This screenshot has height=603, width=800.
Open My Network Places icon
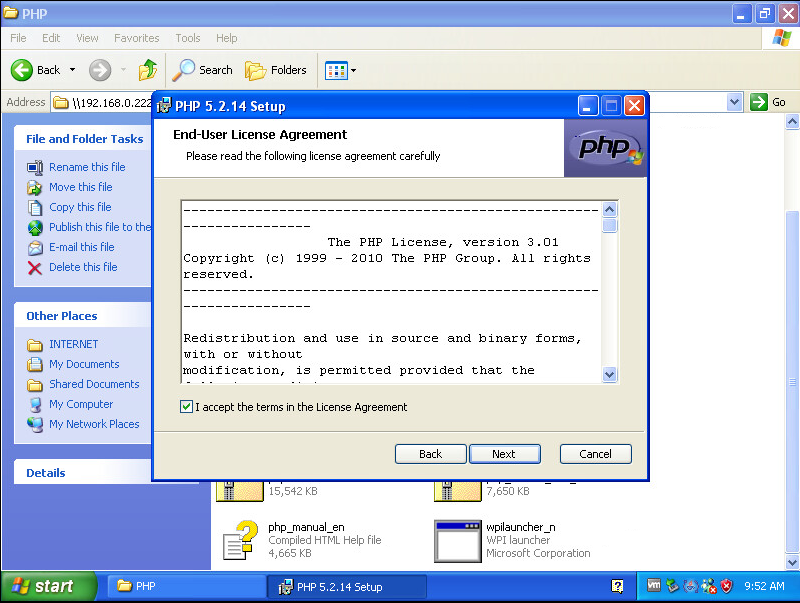tap(35, 424)
